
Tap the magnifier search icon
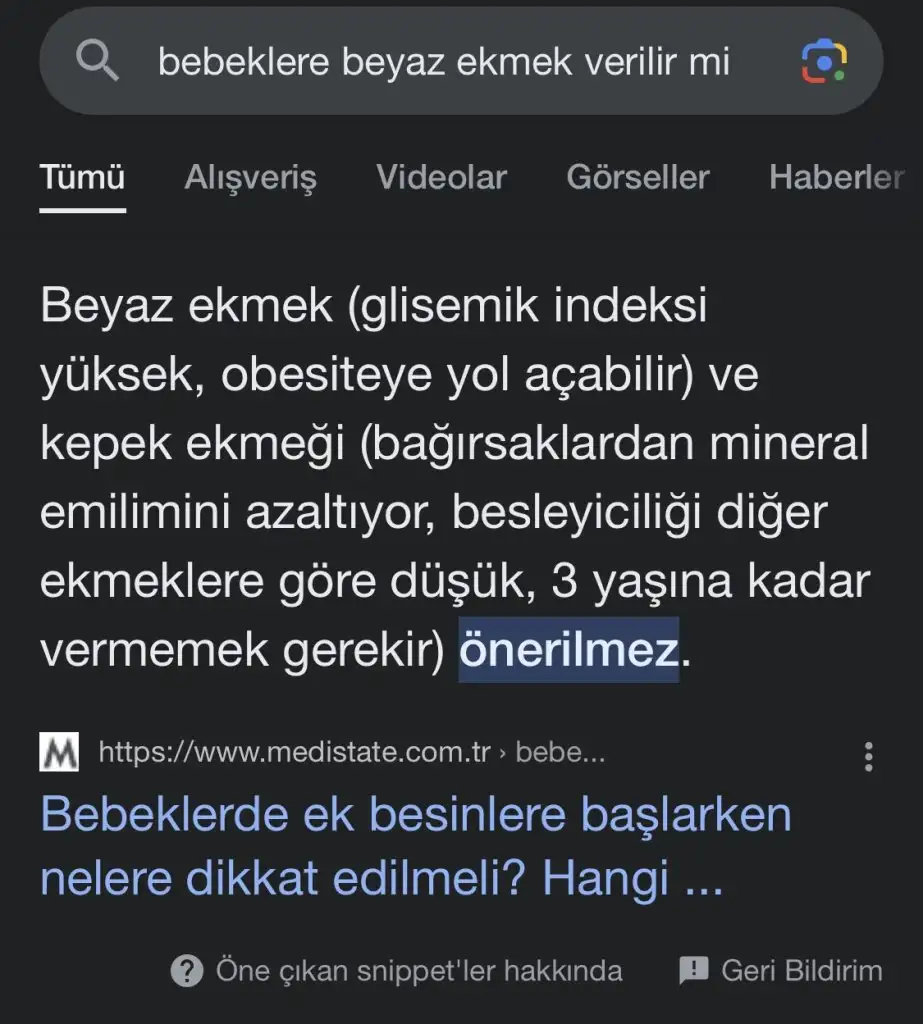tap(98, 63)
